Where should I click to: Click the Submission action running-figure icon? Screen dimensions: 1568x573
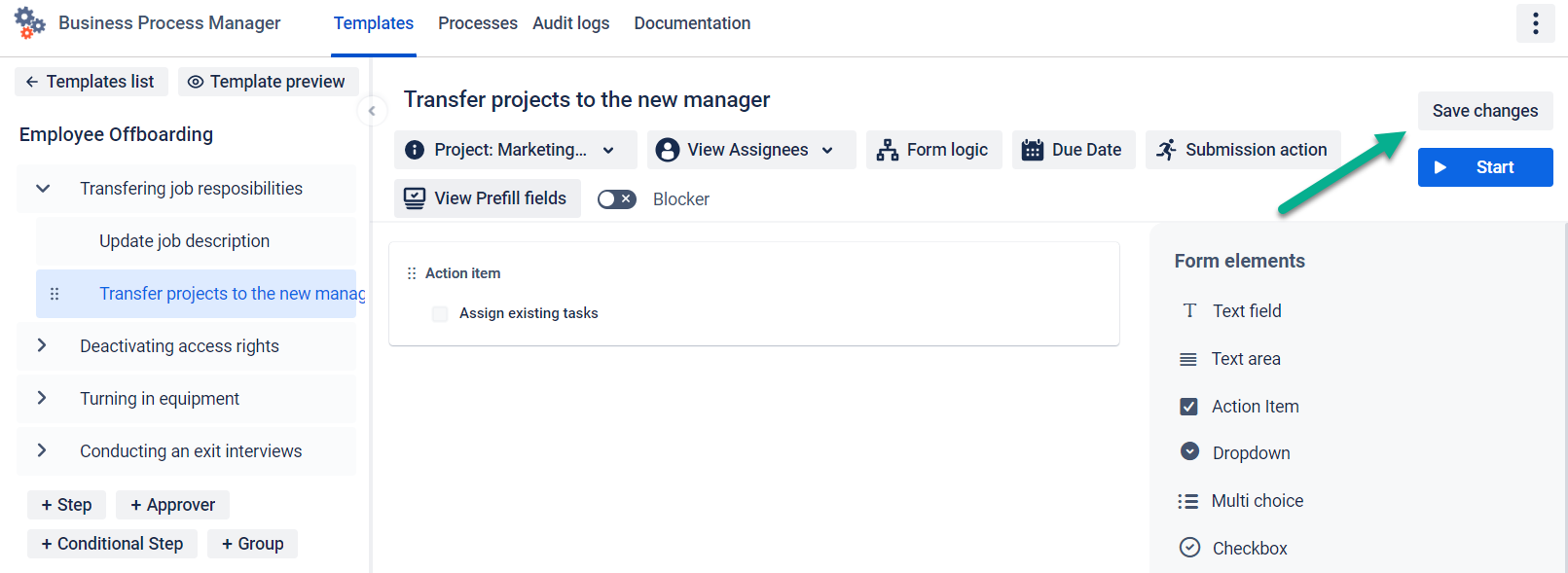(1166, 150)
